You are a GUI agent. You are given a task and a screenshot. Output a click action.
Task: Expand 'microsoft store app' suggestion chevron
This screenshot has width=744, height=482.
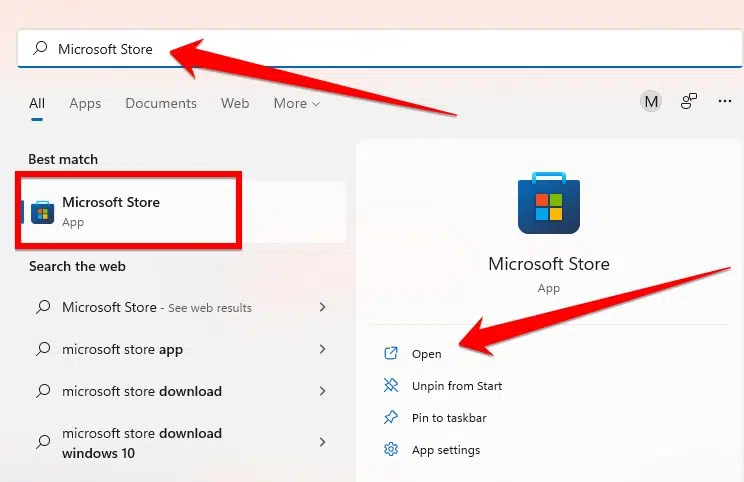(x=323, y=349)
